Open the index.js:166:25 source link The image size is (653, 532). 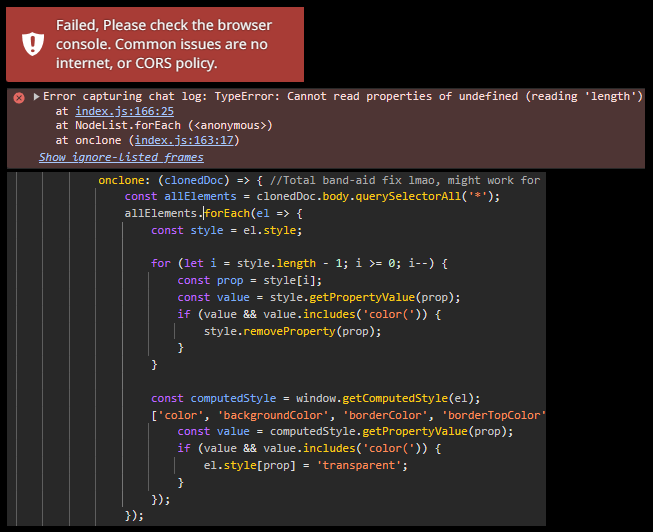click(125, 111)
